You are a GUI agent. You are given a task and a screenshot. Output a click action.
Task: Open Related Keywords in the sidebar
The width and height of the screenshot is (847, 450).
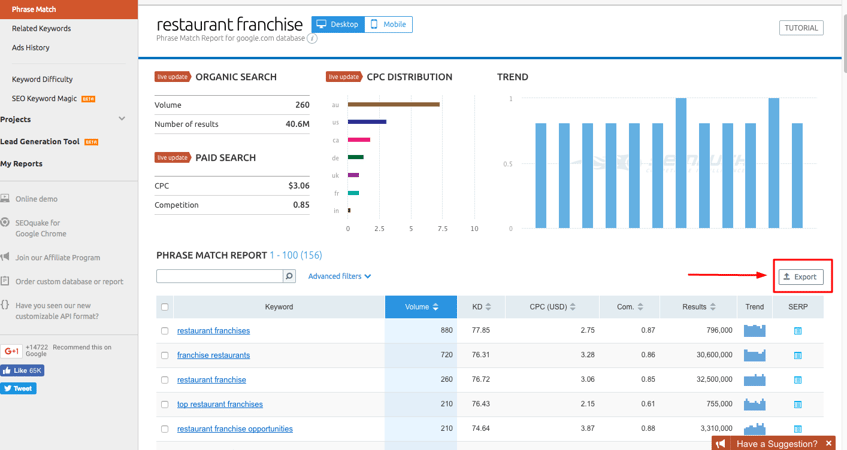click(x=41, y=29)
